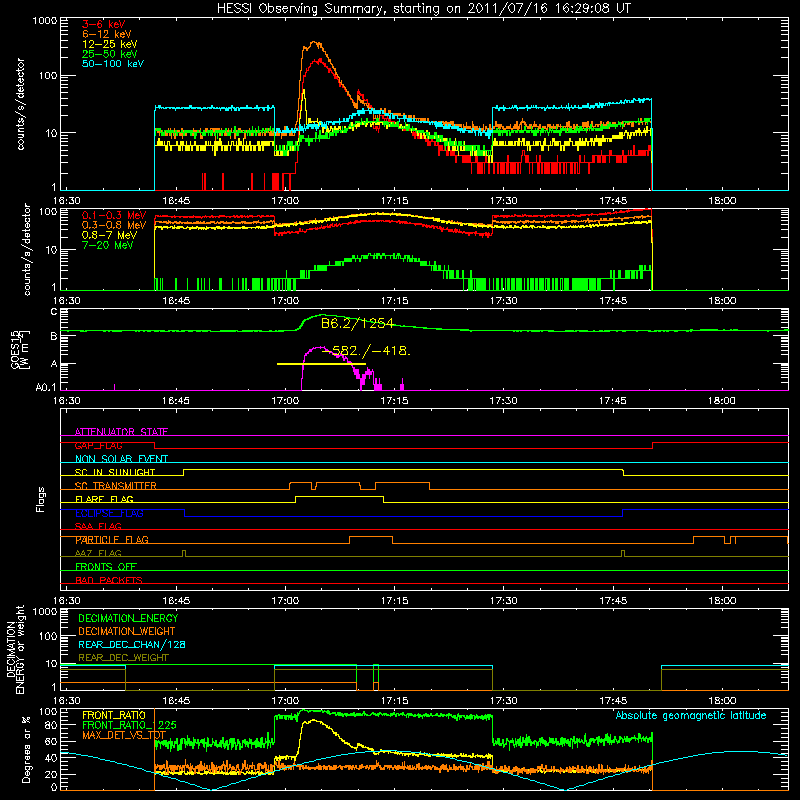Image resolution: width=800 pixels, height=800 pixels.
Task: Click the raised FLARE_FLAG step segment
Action: 339,496
